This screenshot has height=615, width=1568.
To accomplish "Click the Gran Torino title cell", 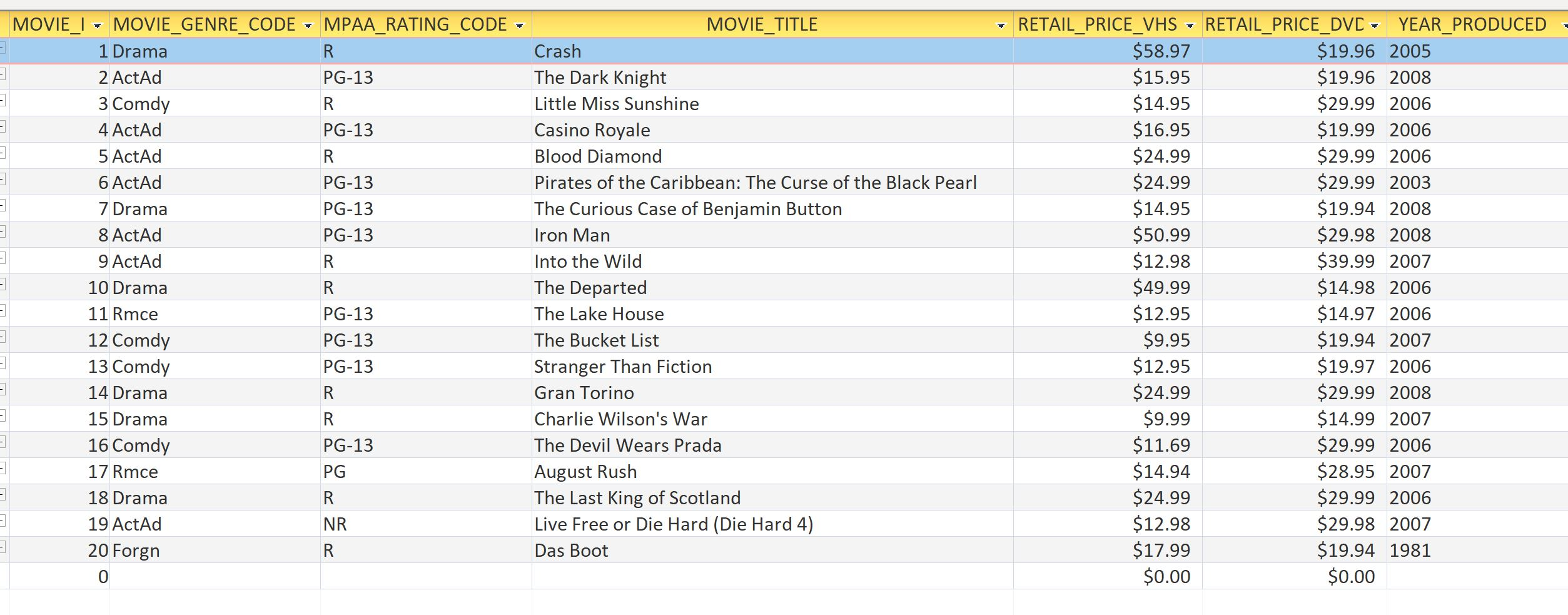I will point(772,393).
